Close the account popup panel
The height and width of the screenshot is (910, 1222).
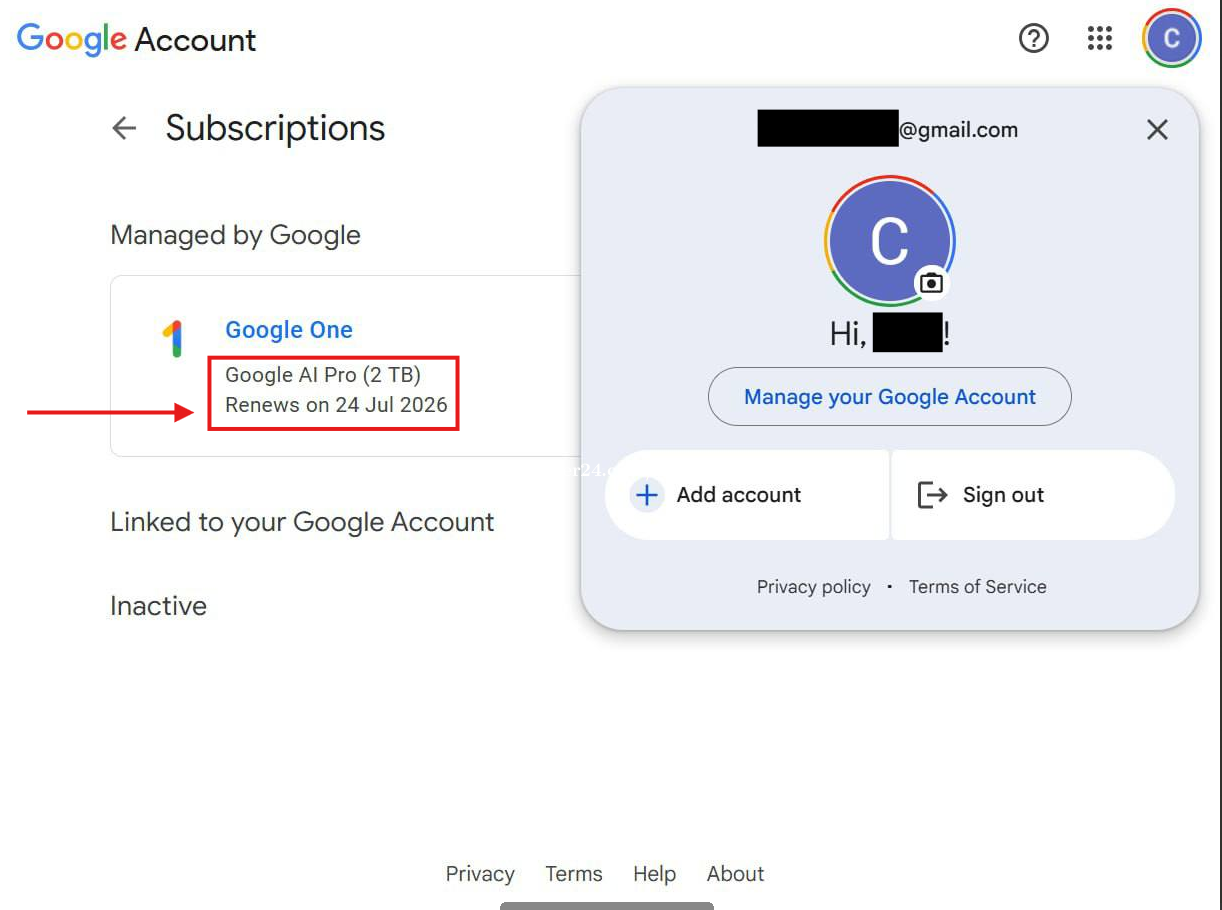(x=1157, y=130)
